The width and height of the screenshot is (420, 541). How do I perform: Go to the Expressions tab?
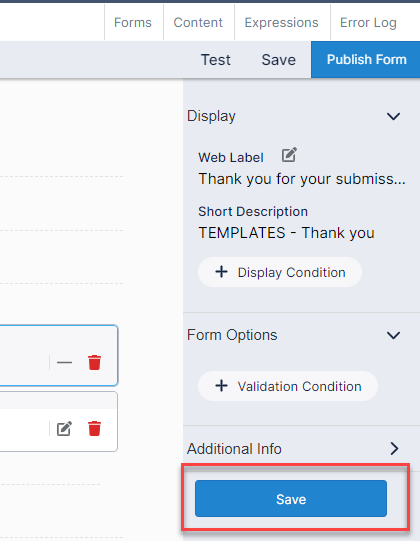click(x=281, y=22)
